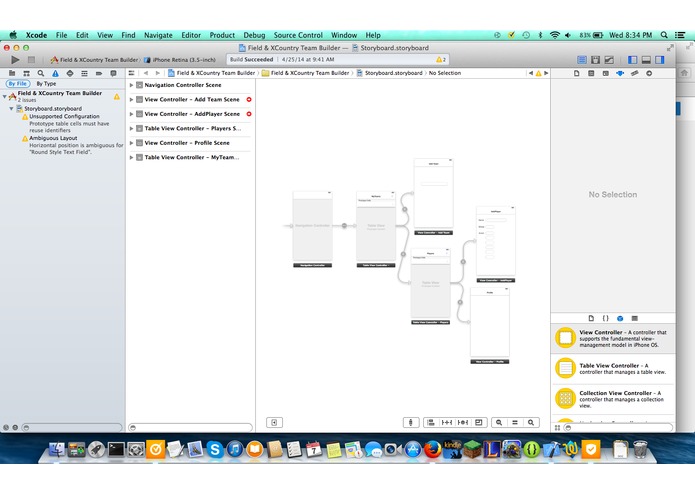Switch to the Assistant editor
This screenshot has width=695, height=494.
[596, 59]
